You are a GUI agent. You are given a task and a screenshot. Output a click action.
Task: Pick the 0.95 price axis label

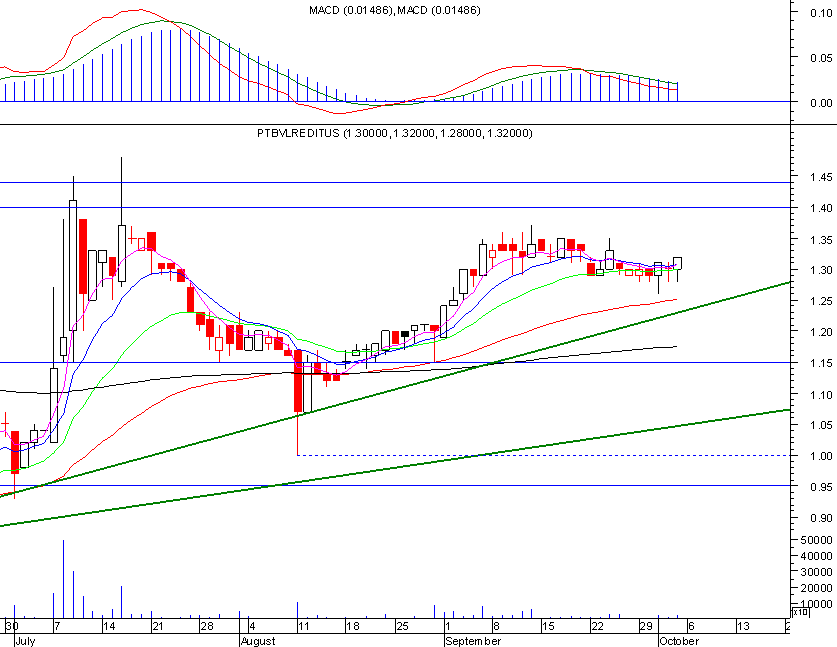pyautogui.click(x=821, y=487)
